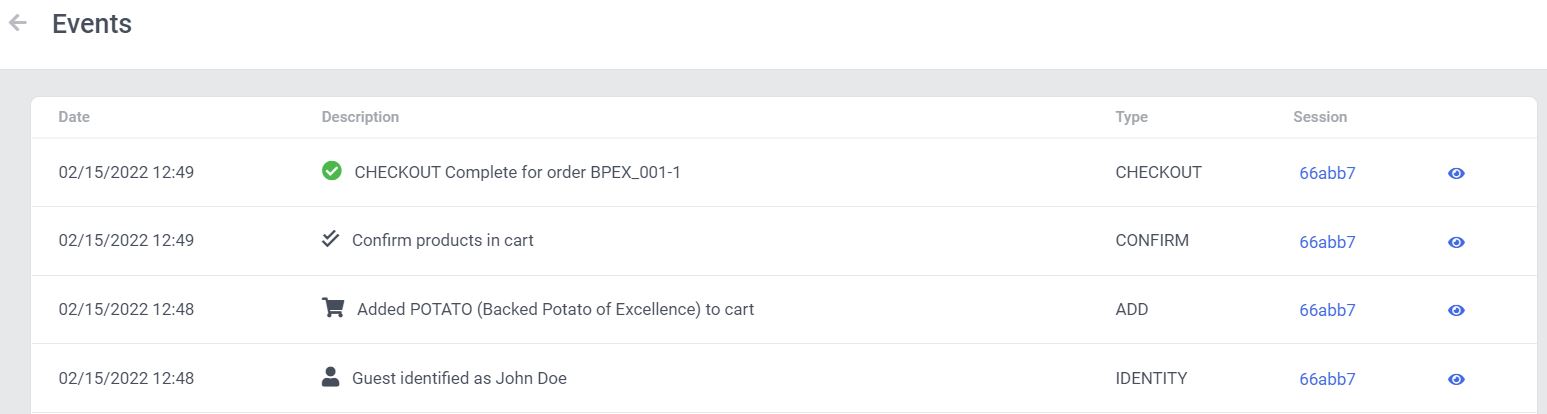
Task: Open session link for IDENTITY event
Action: [1327, 379]
